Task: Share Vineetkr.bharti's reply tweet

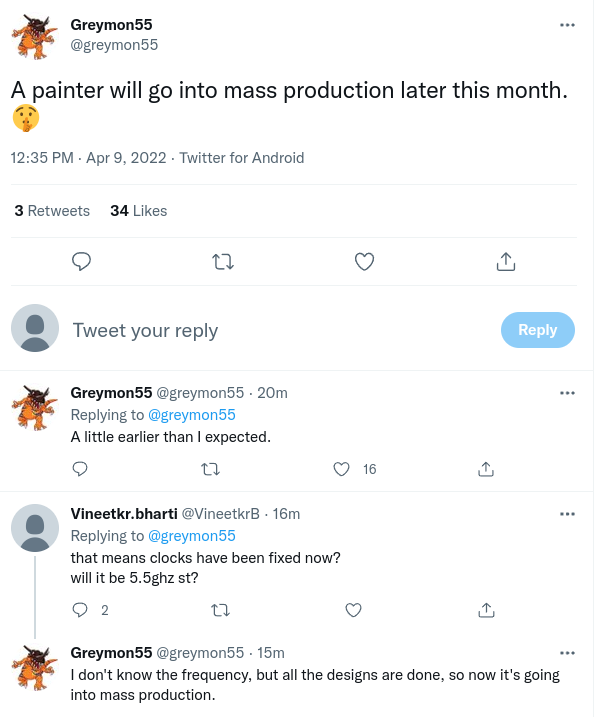Action: click(x=486, y=609)
